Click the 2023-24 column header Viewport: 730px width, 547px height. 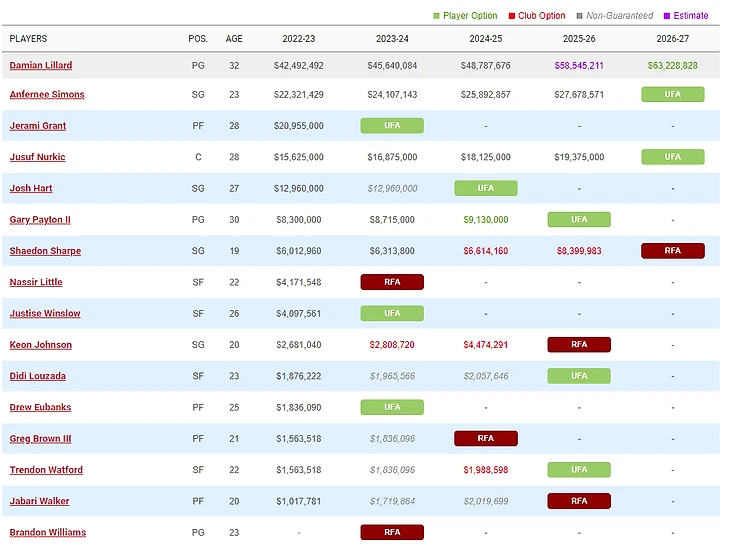(392, 39)
